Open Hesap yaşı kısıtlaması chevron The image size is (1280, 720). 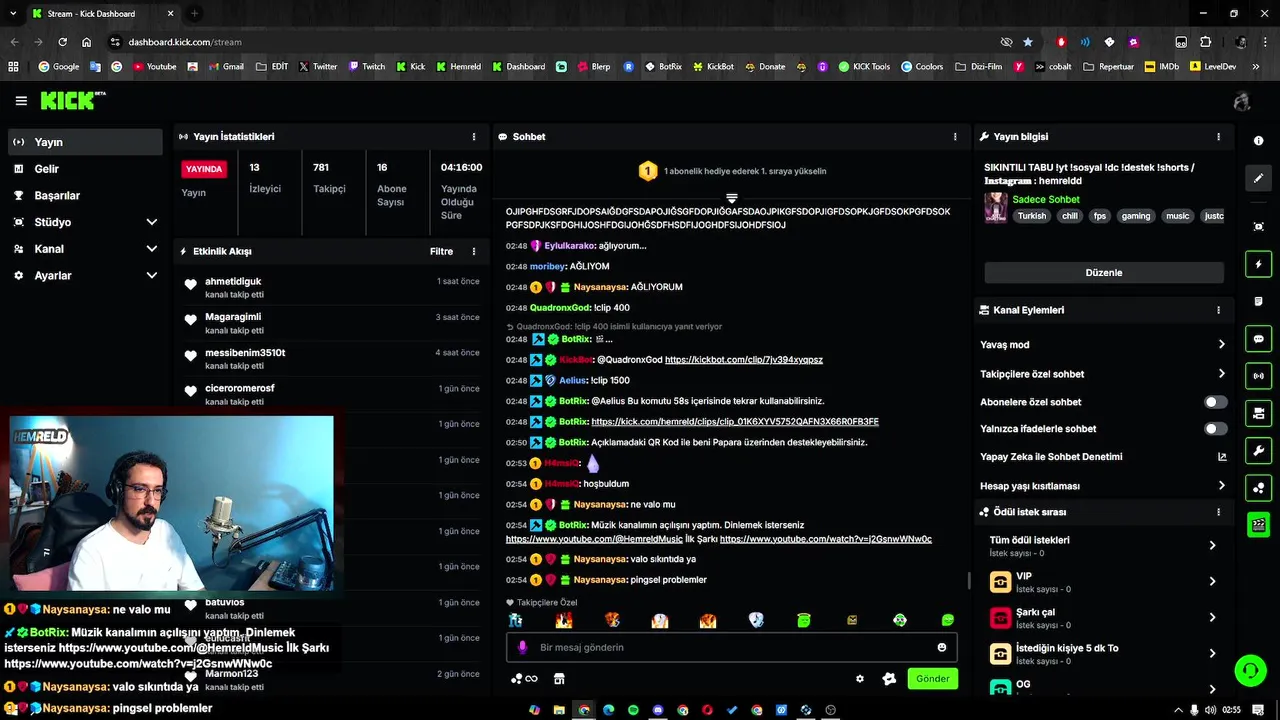click(x=1222, y=486)
